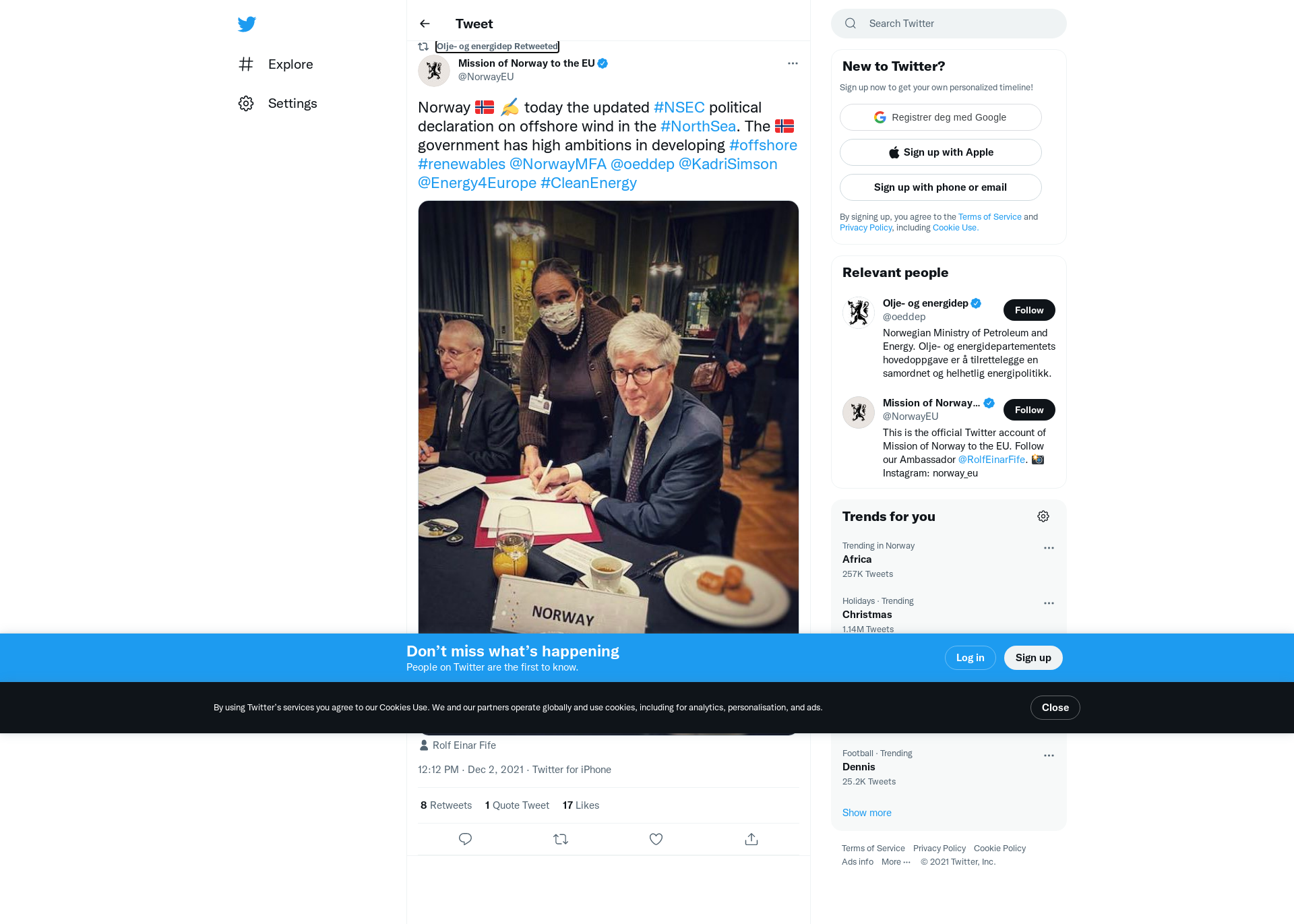The width and height of the screenshot is (1294, 924).
Task: Go back using the arrow icon
Action: click(x=425, y=24)
